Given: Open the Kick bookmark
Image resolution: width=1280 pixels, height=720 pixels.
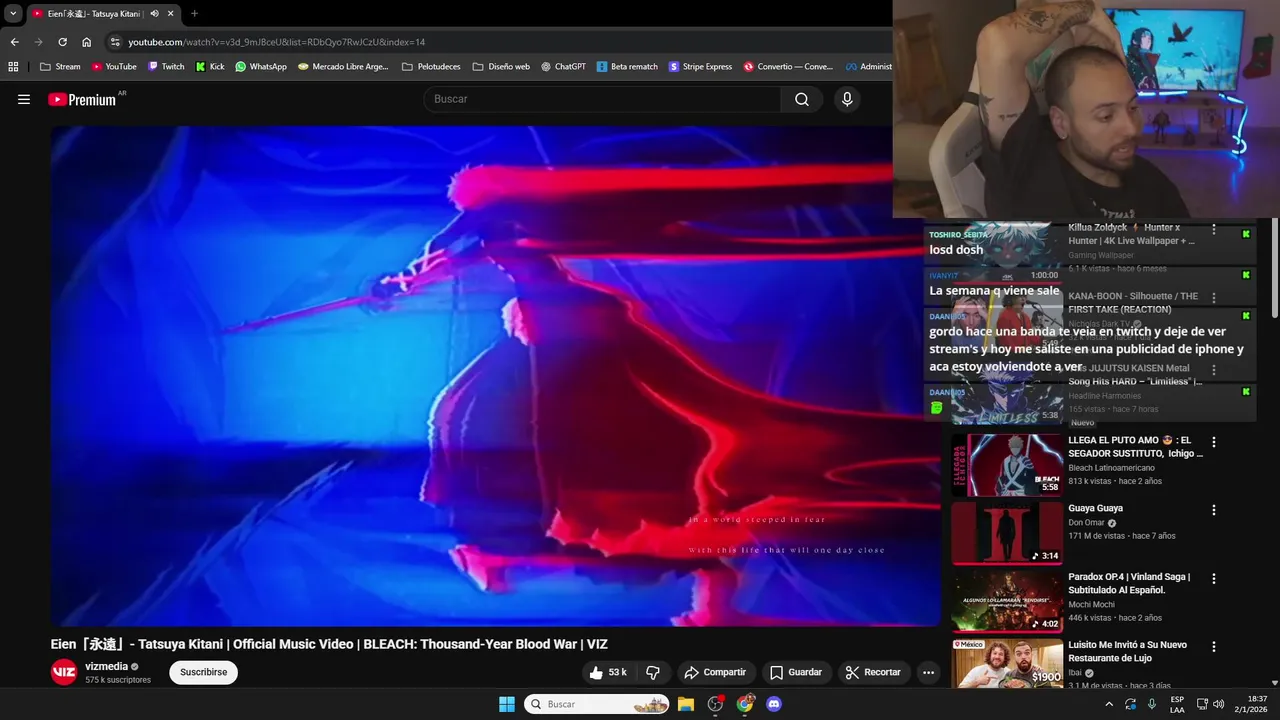Looking at the screenshot, I should click(x=210, y=67).
